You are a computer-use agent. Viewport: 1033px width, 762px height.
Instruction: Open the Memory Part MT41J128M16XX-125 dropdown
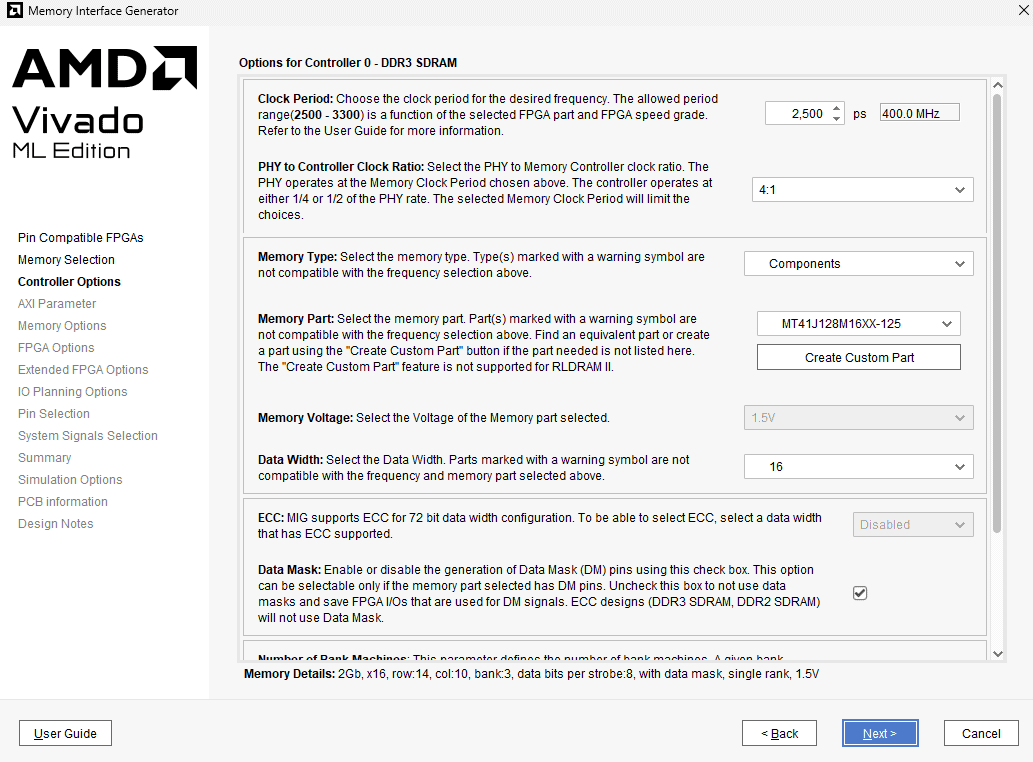point(858,323)
